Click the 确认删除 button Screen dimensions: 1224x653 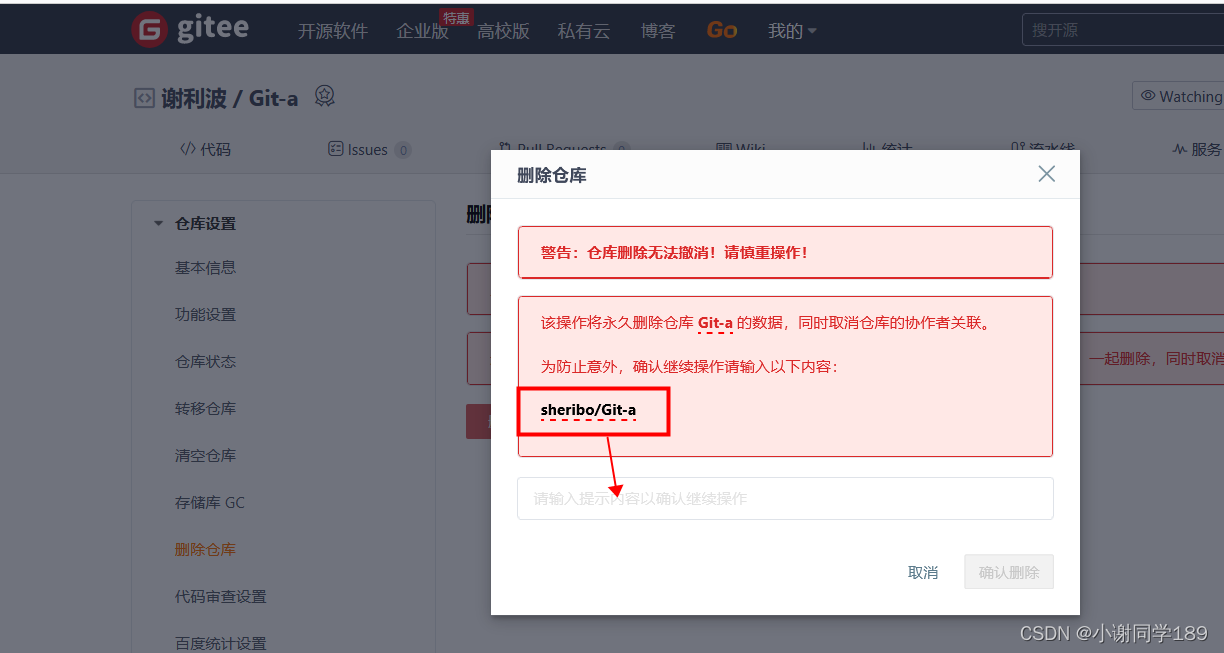pos(1009,572)
